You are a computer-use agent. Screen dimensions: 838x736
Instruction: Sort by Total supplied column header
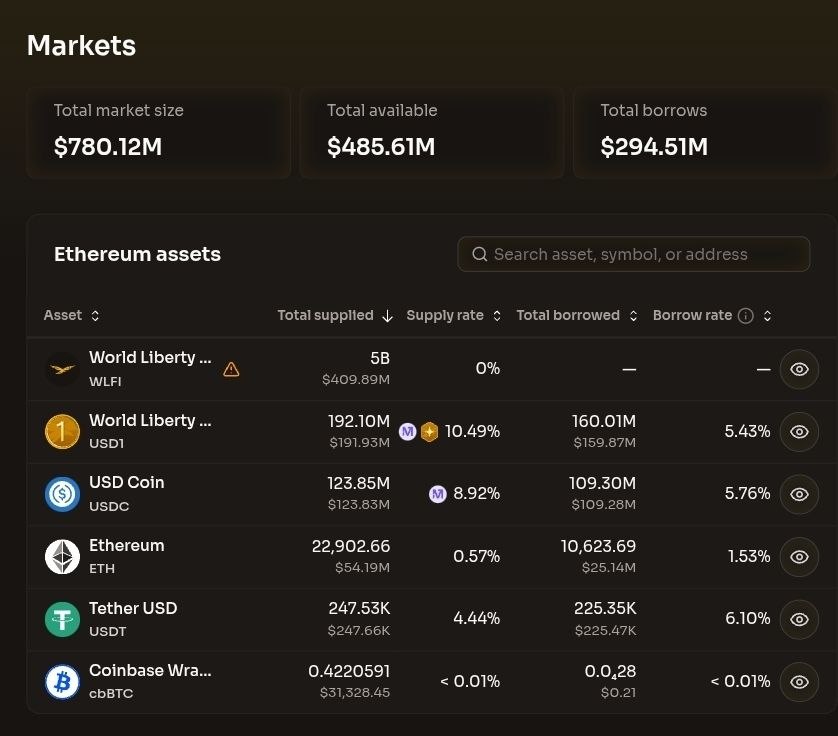[334, 316]
